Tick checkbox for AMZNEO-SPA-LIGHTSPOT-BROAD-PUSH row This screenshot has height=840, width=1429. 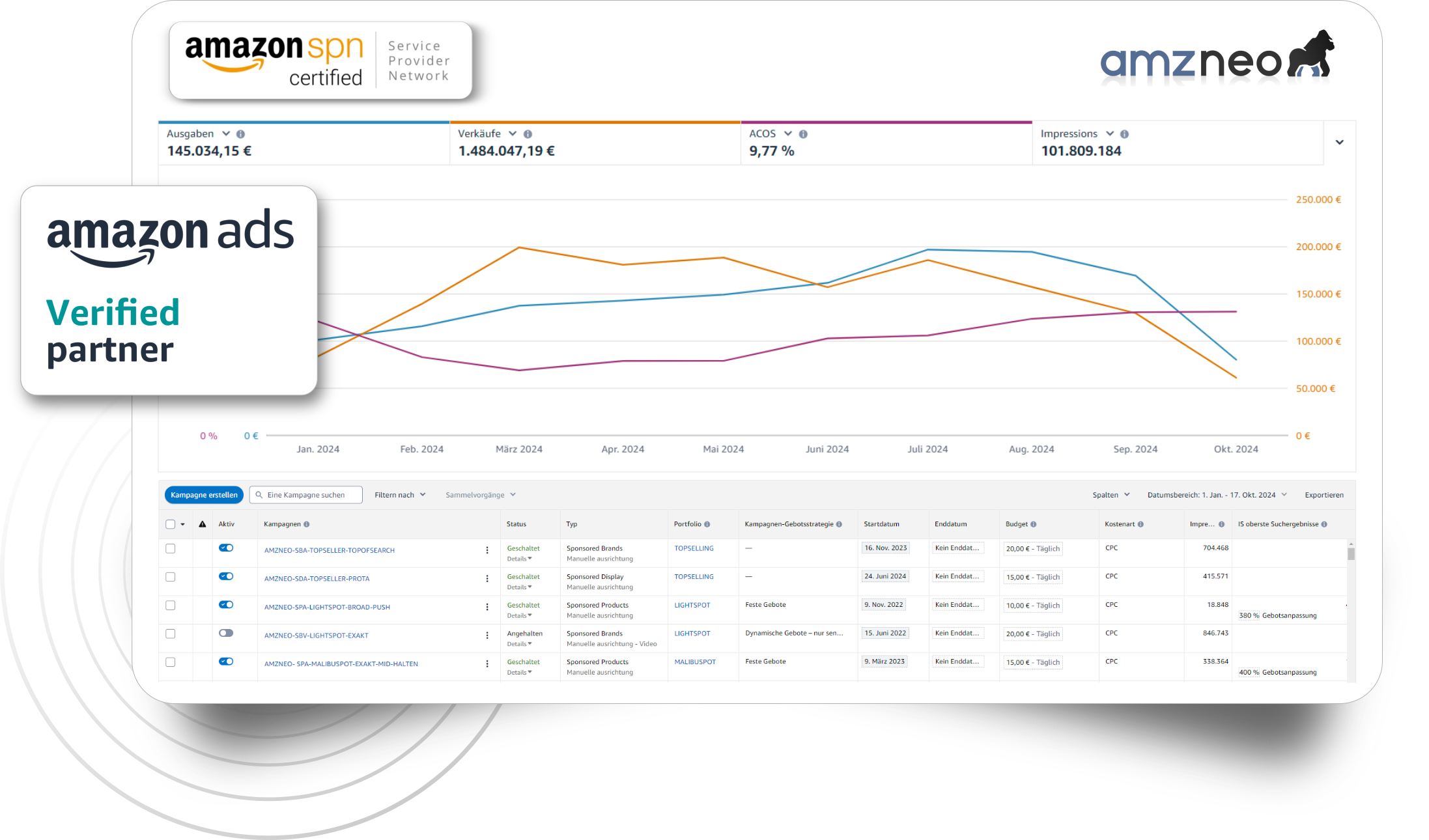[x=171, y=606]
